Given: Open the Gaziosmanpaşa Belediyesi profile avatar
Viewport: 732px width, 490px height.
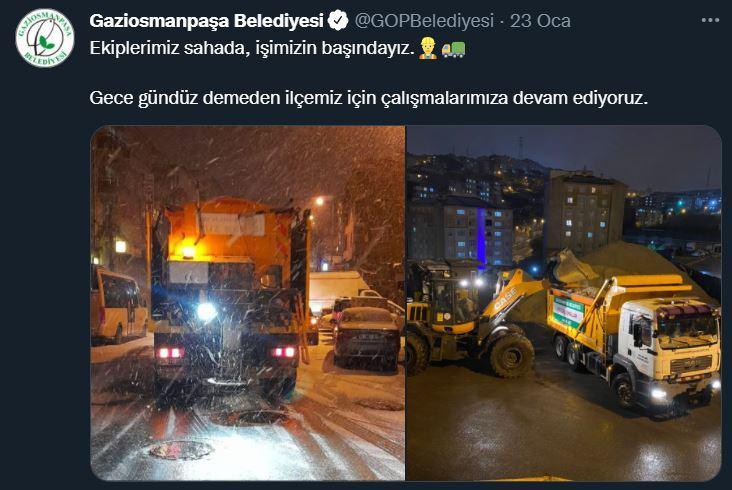Looking at the screenshot, I should (45, 38).
